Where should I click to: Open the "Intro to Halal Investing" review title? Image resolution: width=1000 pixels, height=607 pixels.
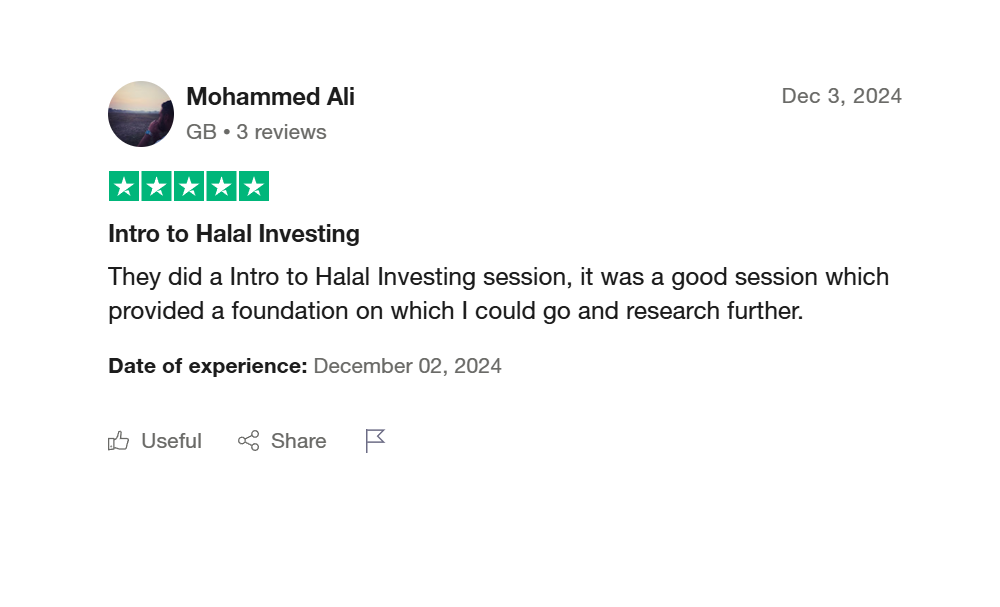point(234,234)
